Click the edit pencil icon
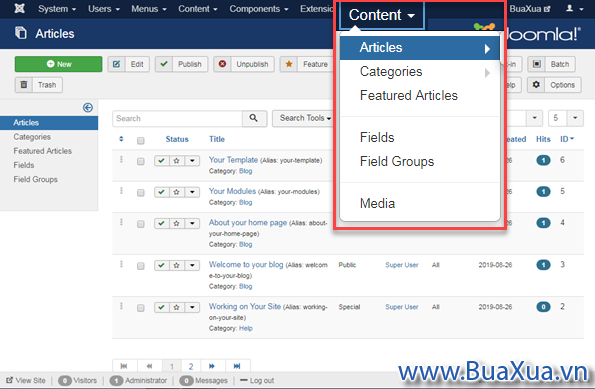Screen dimensions: 595x389 point(116,64)
